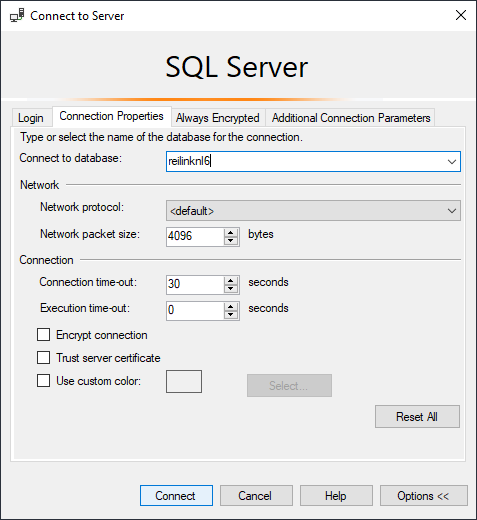
Task: Check Trust server certificate
Action: click(x=44, y=358)
